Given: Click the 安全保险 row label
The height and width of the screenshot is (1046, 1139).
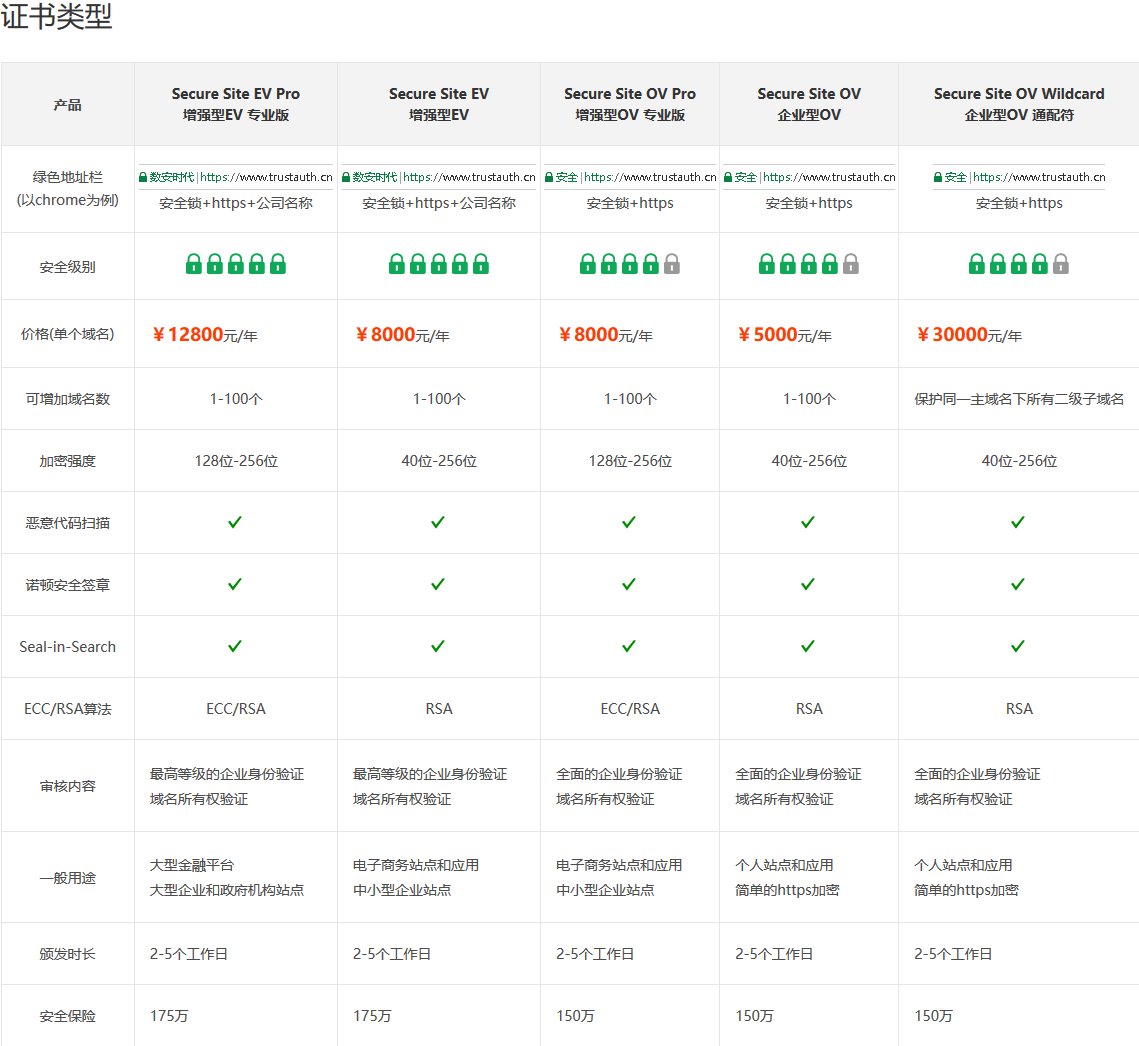Looking at the screenshot, I should (x=68, y=1015).
